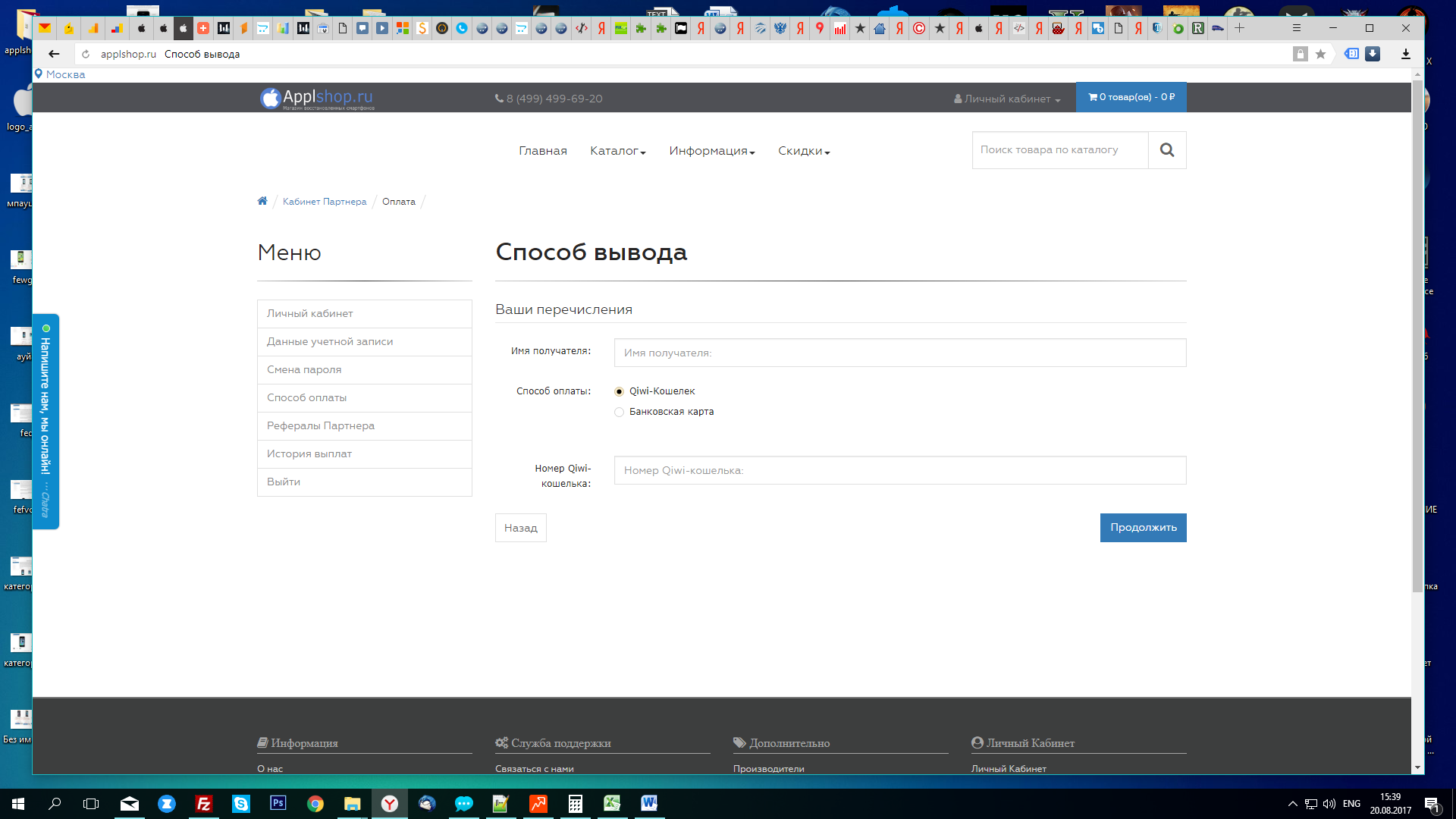Select the Qiwi-Кошелек radio option

[x=619, y=391]
